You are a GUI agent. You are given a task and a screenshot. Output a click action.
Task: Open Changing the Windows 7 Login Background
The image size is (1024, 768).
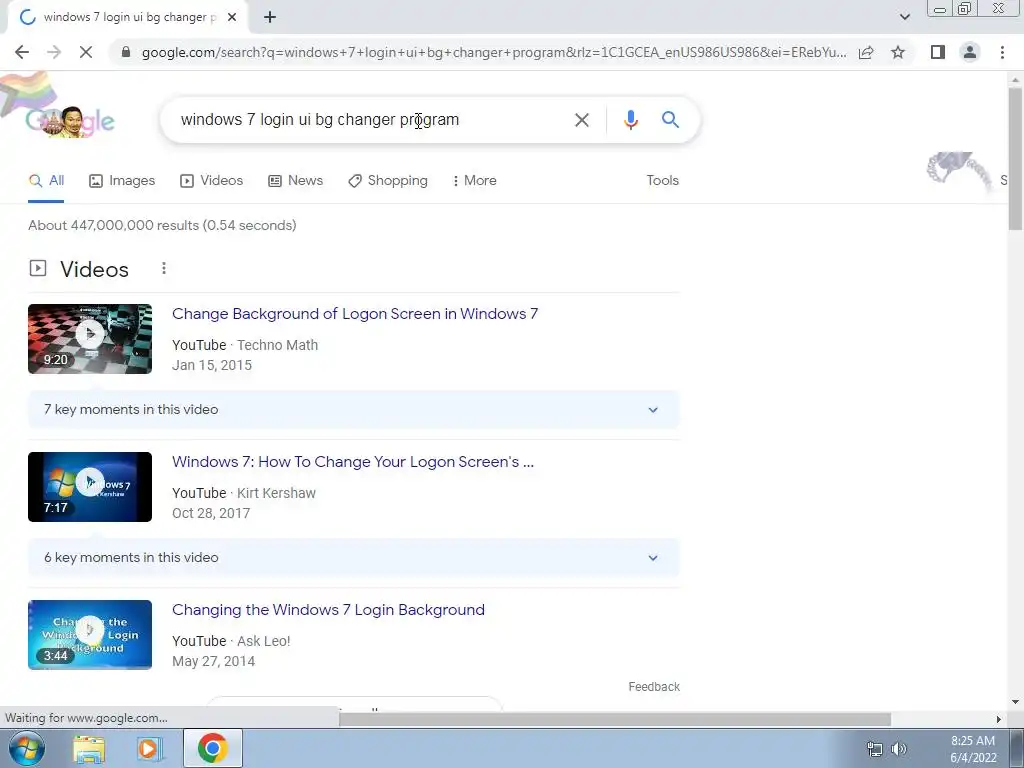(328, 610)
